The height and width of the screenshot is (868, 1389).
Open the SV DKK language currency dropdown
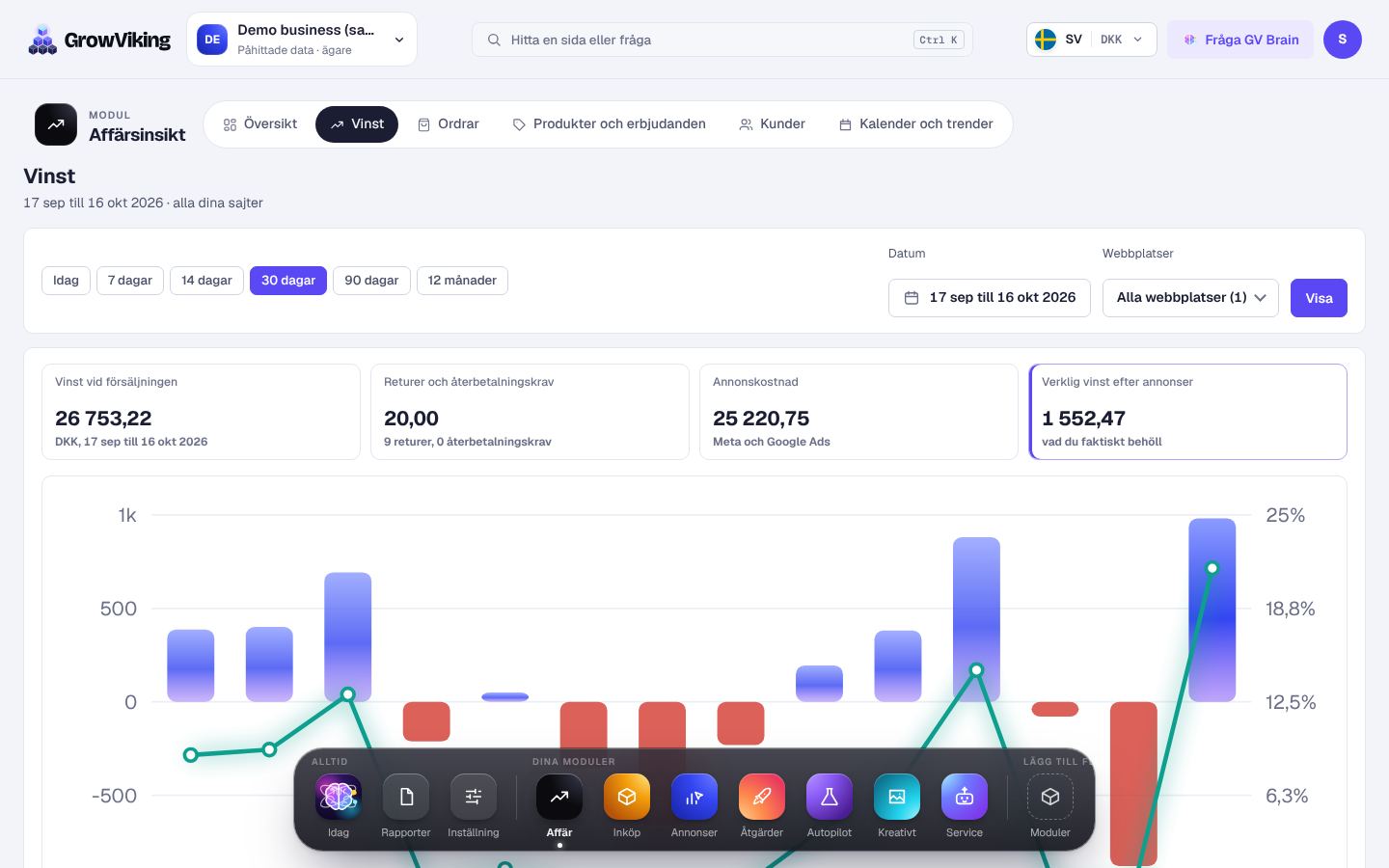(x=1091, y=40)
